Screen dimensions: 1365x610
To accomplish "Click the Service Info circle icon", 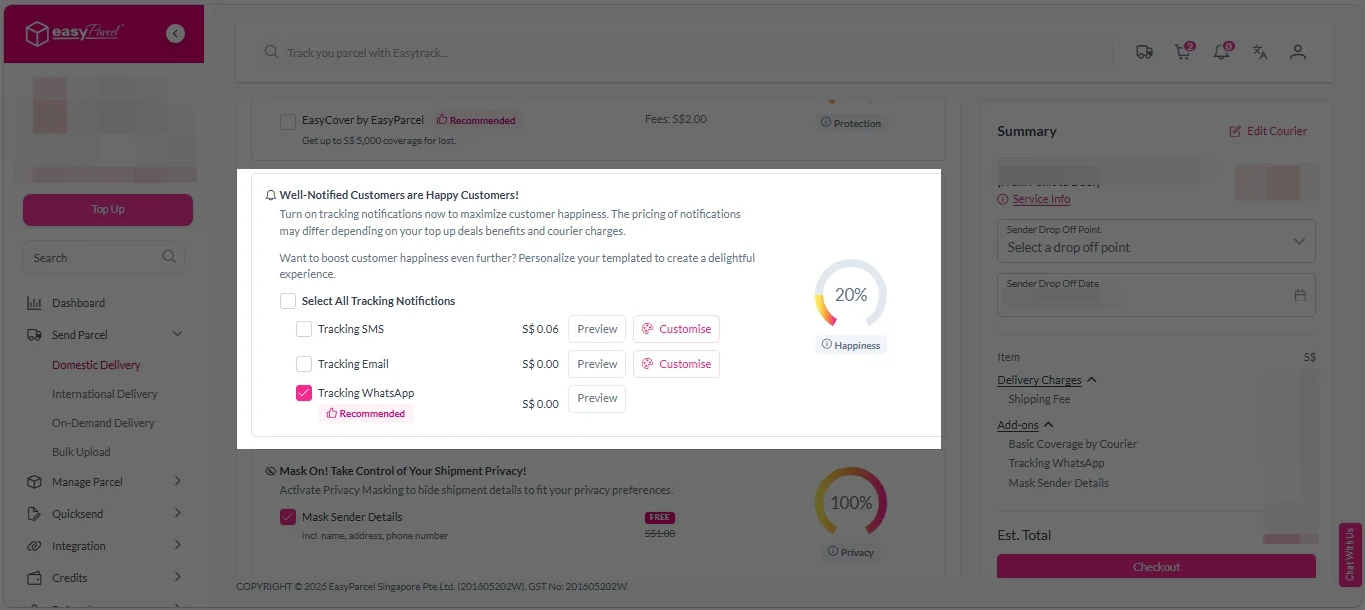I will 1003,199.
